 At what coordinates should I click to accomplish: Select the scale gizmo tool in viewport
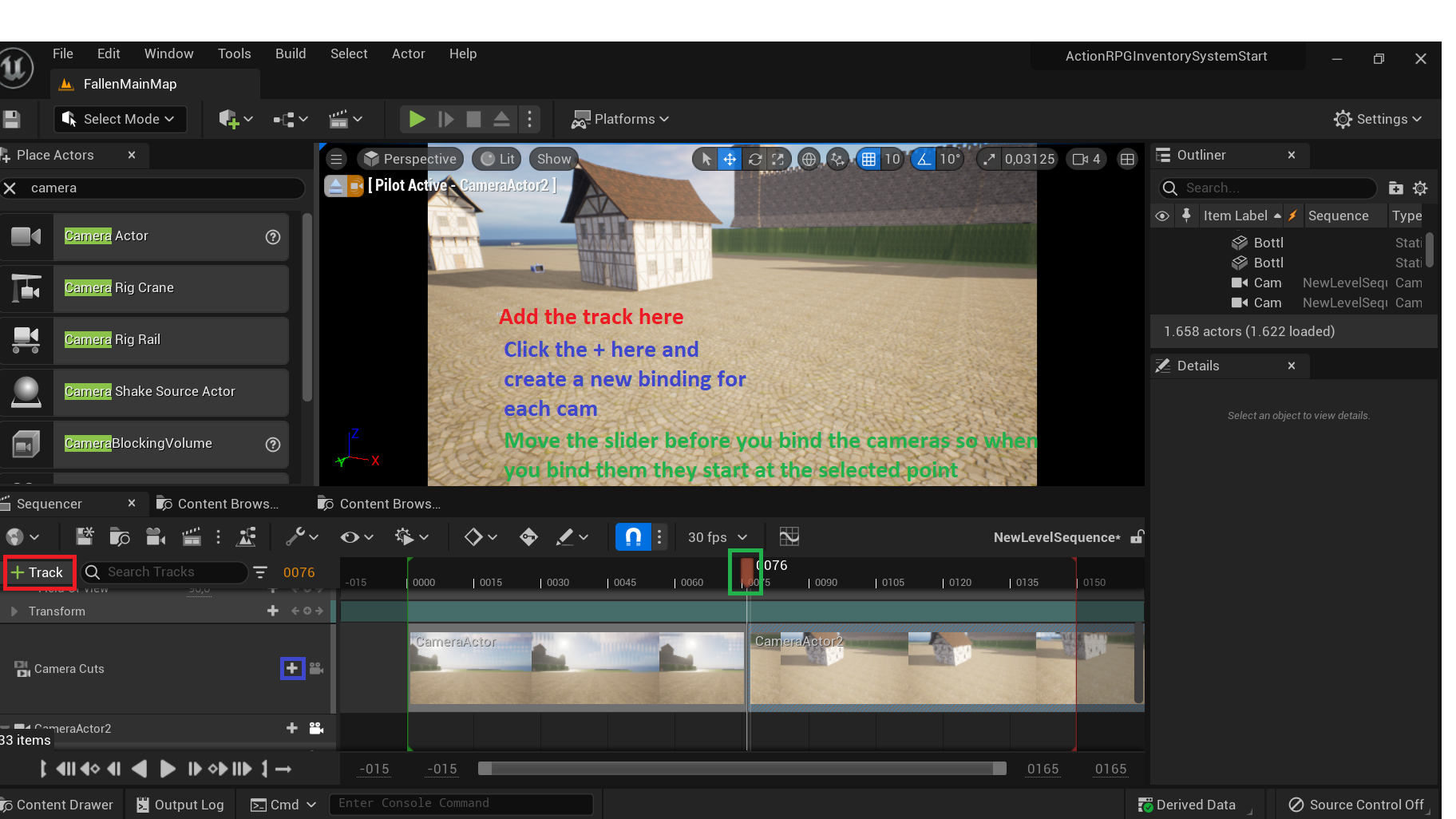pos(777,159)
